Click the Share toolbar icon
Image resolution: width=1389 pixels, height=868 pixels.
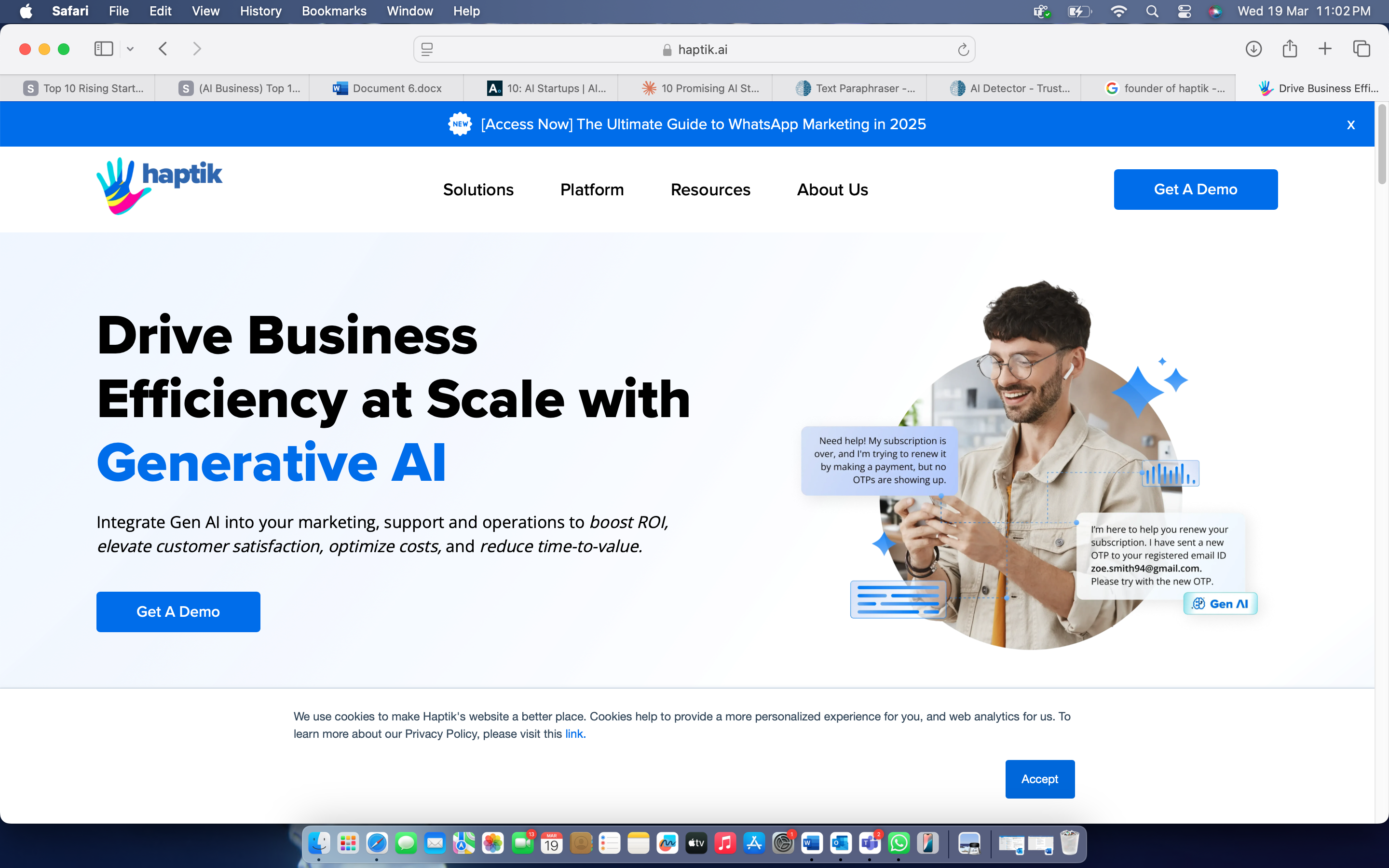1290,49
